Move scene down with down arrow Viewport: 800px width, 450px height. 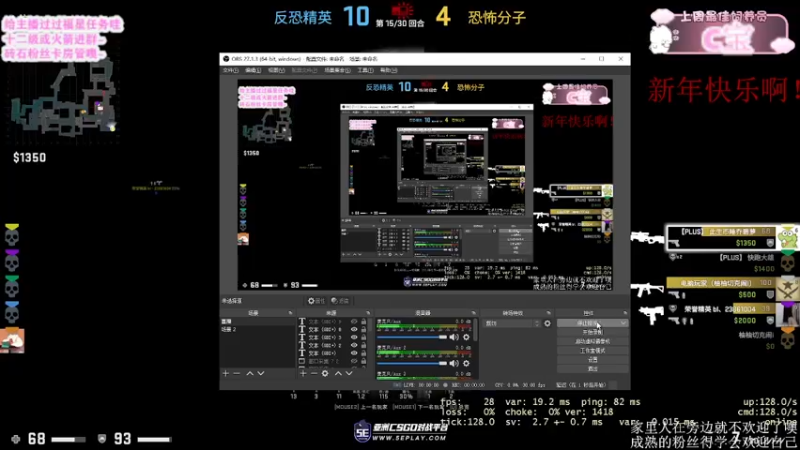click(x=261, y=373)
